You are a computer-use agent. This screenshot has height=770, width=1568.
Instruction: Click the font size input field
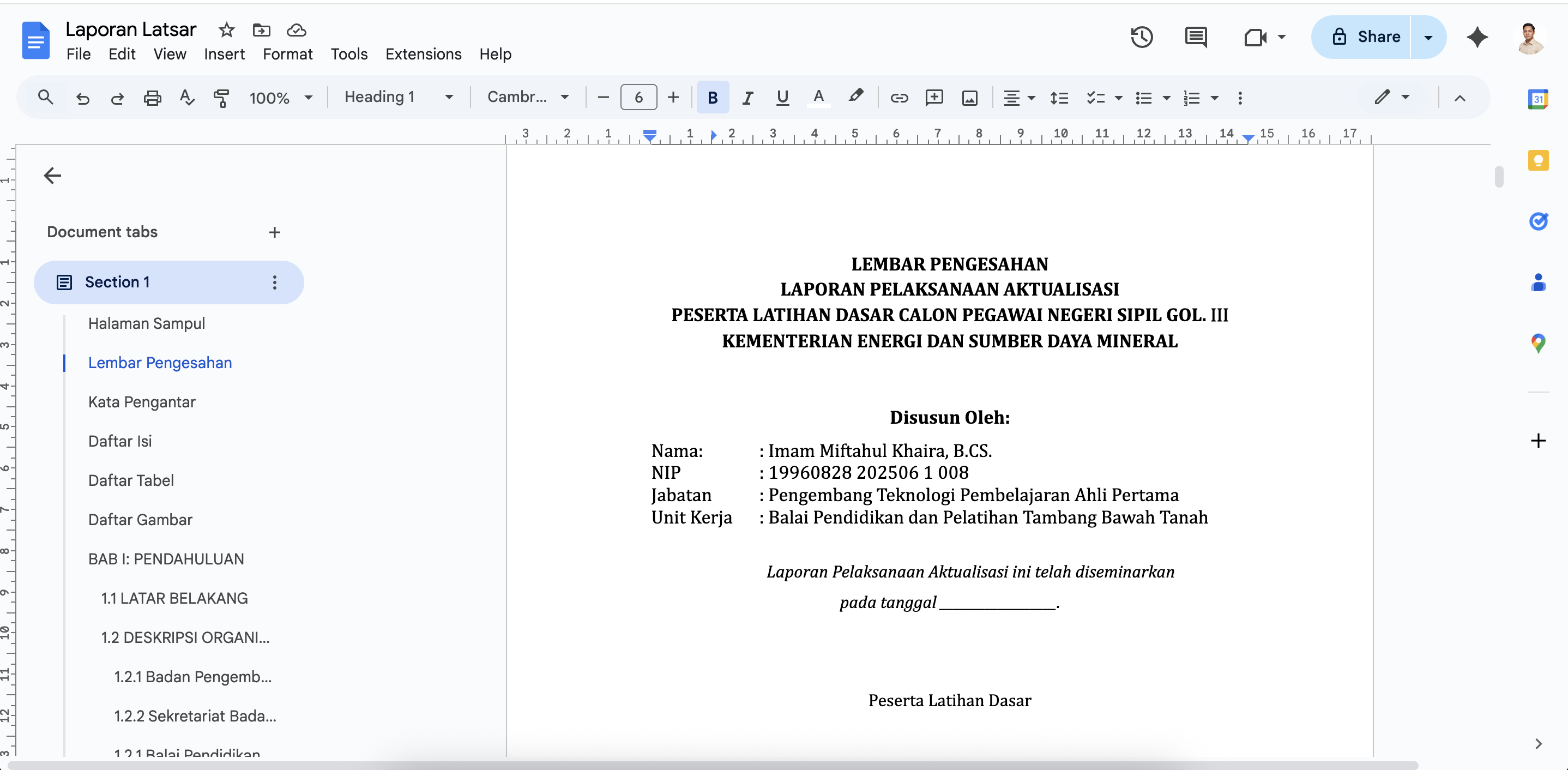[638, 98]
